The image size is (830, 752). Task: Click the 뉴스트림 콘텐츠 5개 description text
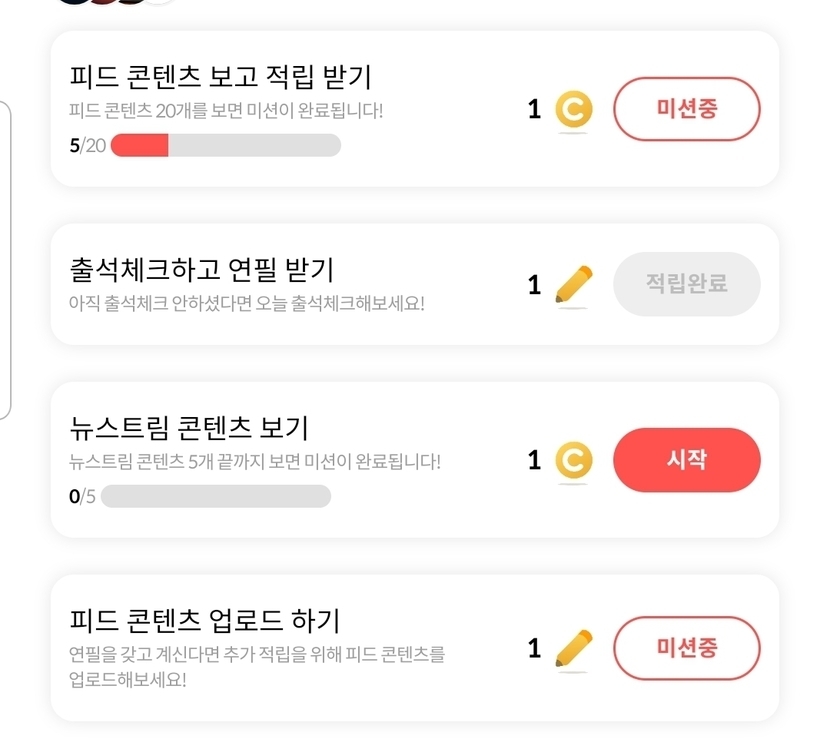[255, 461]
